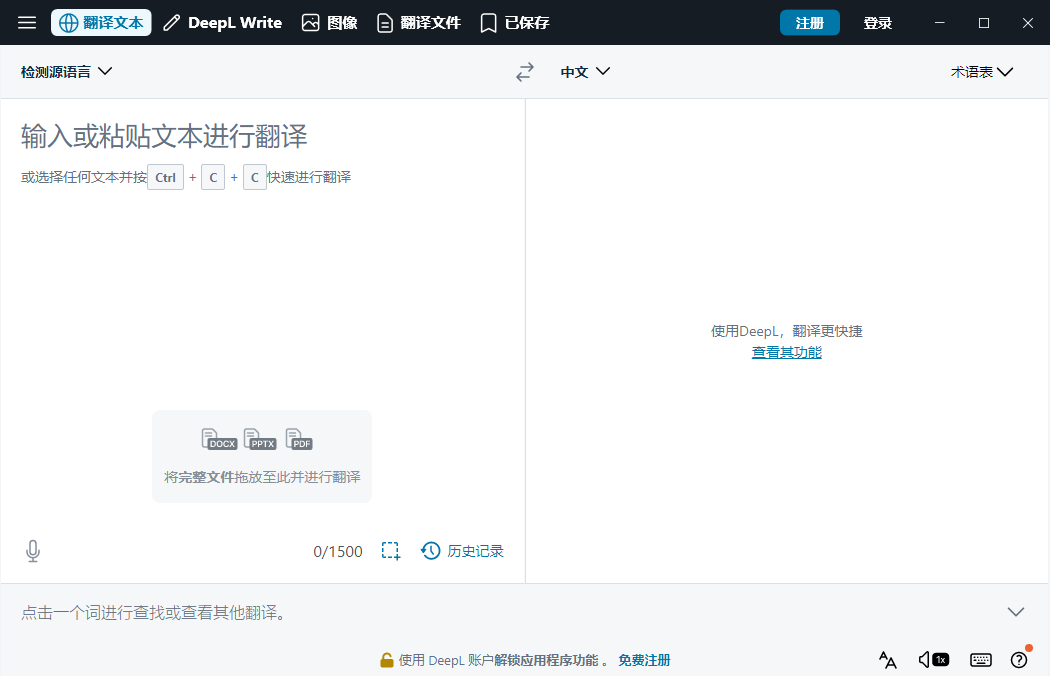Click the 注册 sign-up button

810,23
